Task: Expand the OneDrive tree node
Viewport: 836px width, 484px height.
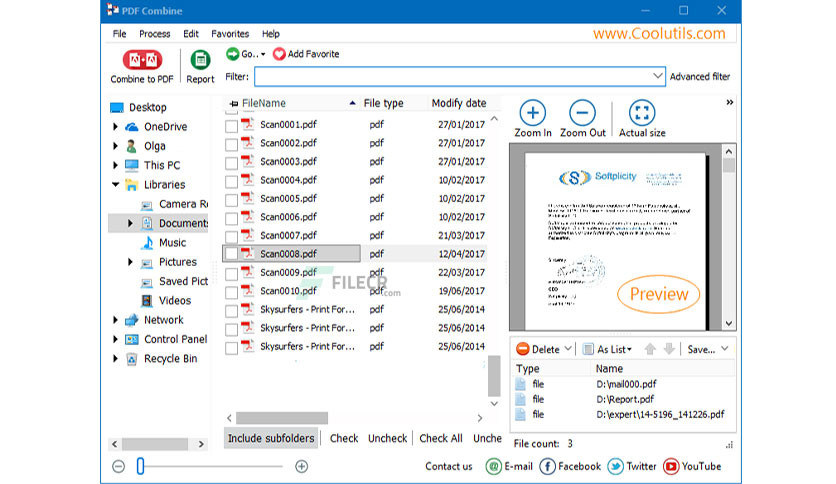Action: (x=115, y=127)
